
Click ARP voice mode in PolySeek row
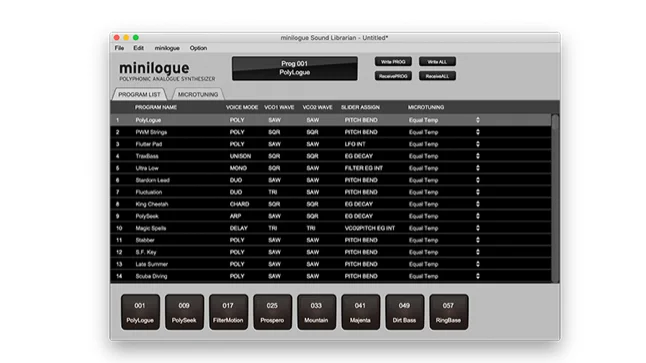click(235, 216)
